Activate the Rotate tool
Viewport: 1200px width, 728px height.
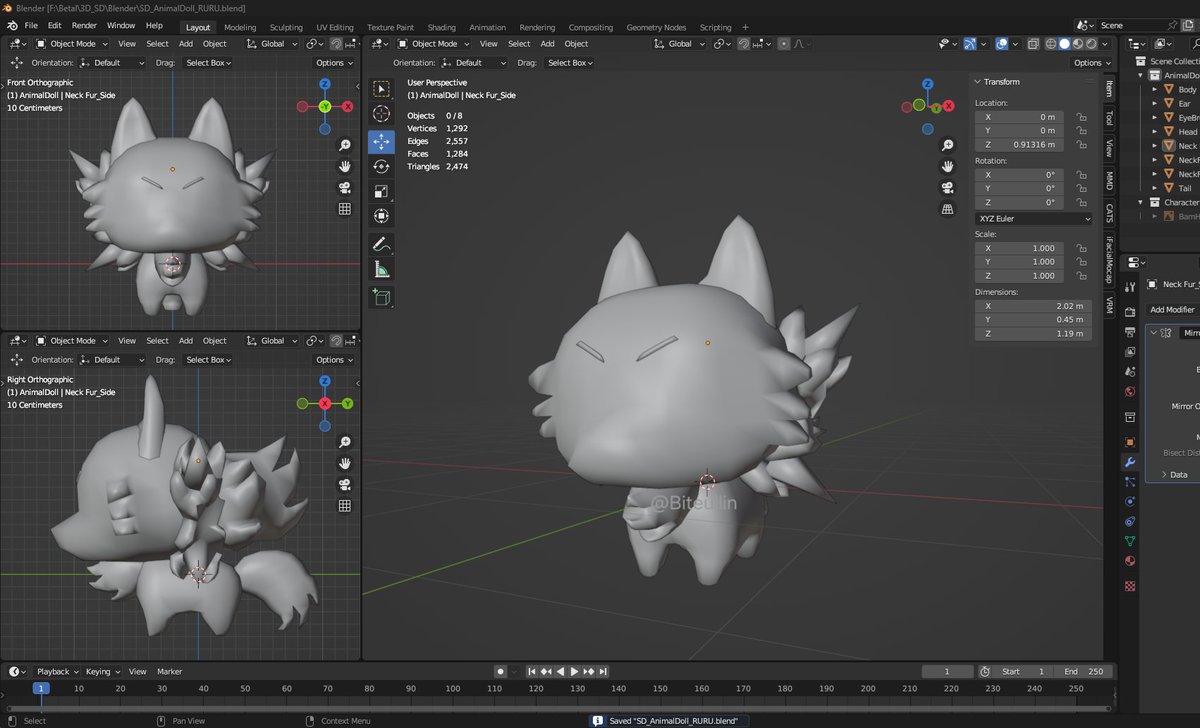click(x=381, y=167)
